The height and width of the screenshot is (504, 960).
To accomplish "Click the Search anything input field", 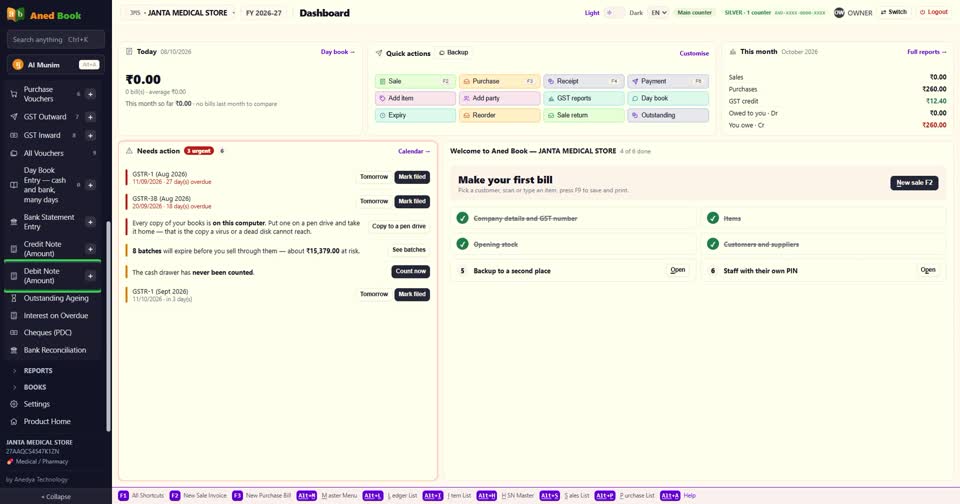I will pos(56,40).
